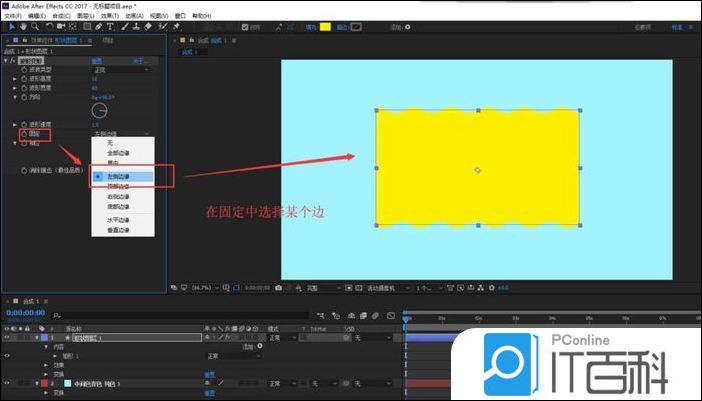Viewport: 702px width, 401px height.
Task: Toggle visibility eye of shape layer 1
Action: pyautogui.click(x=7, y=338)
